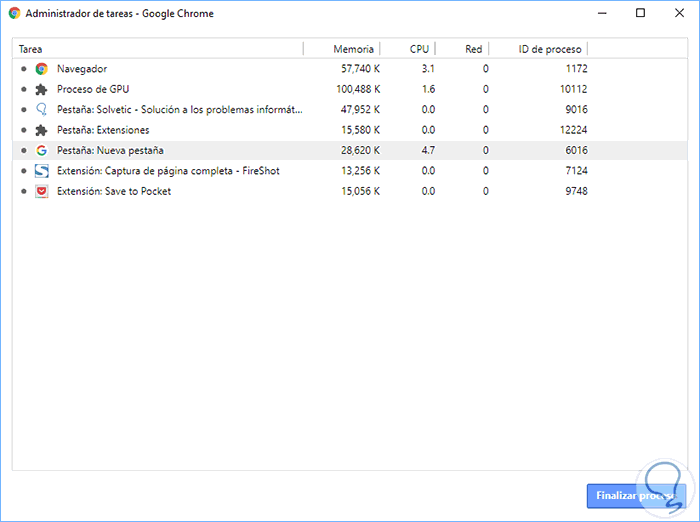The height and width of the screenshot is (522, 700).
Task: Click CPU value 1.6
Action: (x=428, y=89)
